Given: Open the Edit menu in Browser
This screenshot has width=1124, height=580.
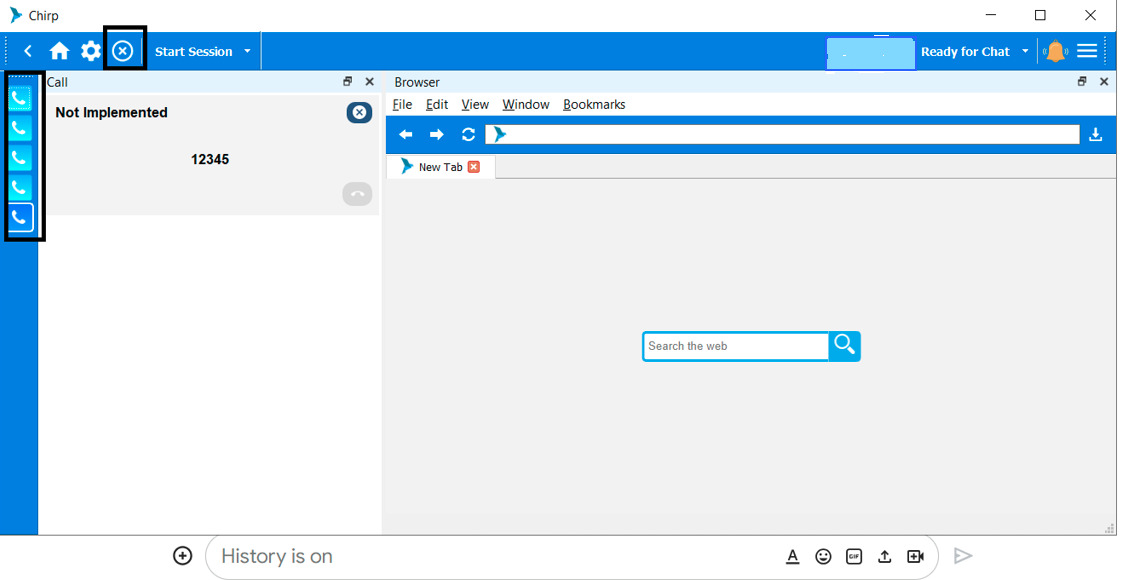Looking at the screenshot, I should pyautogui.click(x=437, y=105).
